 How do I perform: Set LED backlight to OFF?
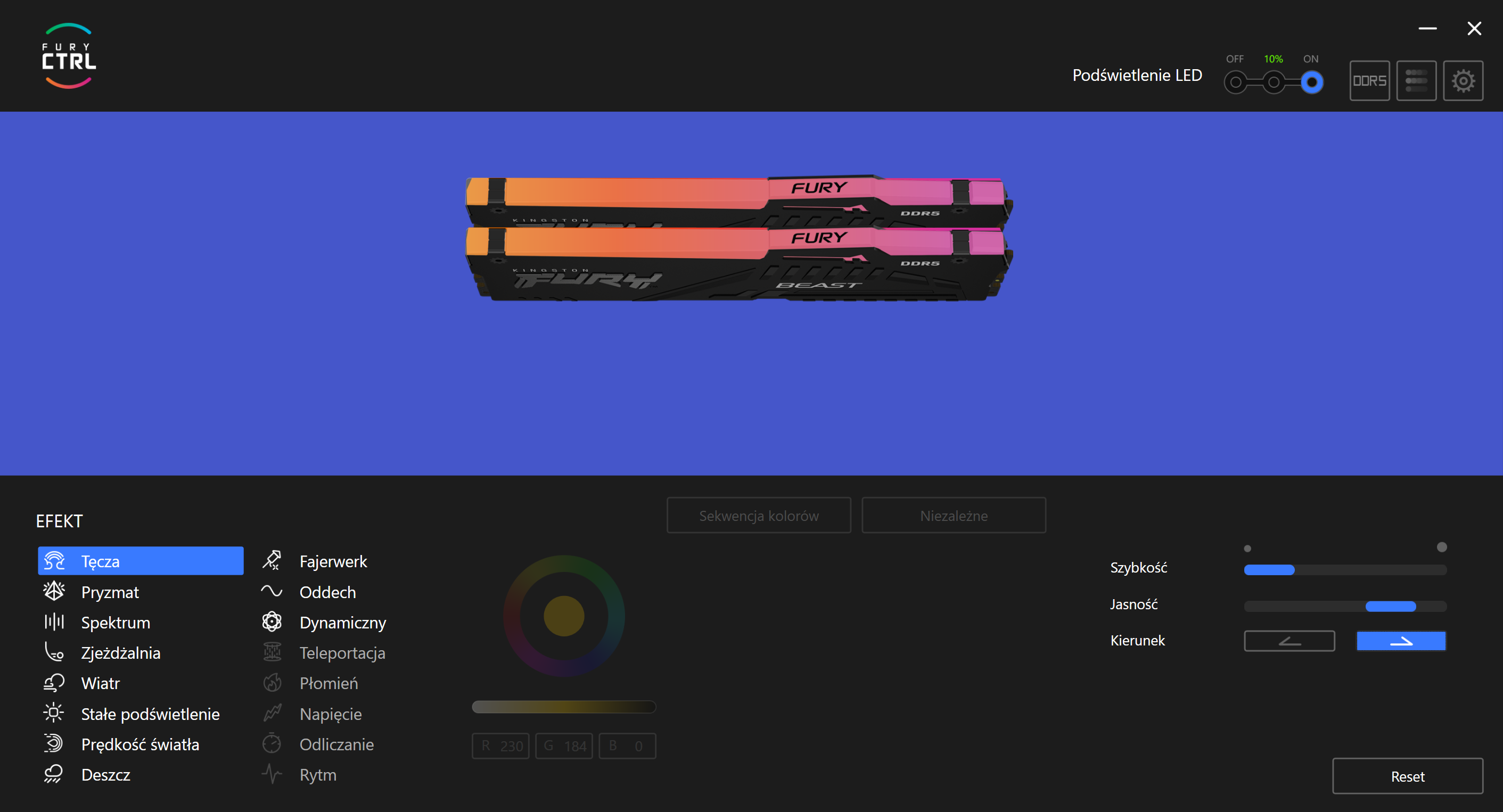pyautogui.click(x=1235, y=82)
